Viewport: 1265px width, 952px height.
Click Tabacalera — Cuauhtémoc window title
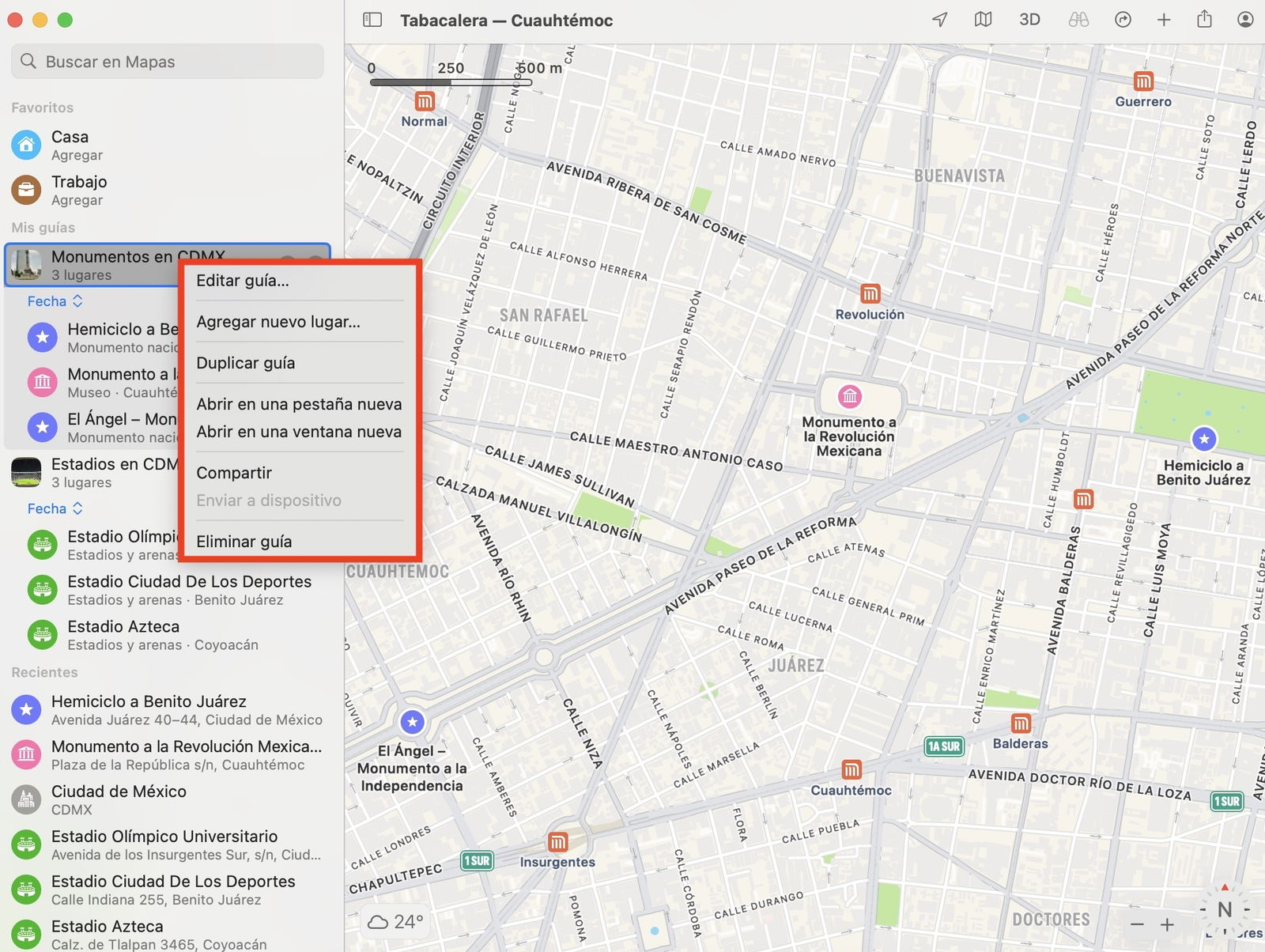[x=506, y=21]
